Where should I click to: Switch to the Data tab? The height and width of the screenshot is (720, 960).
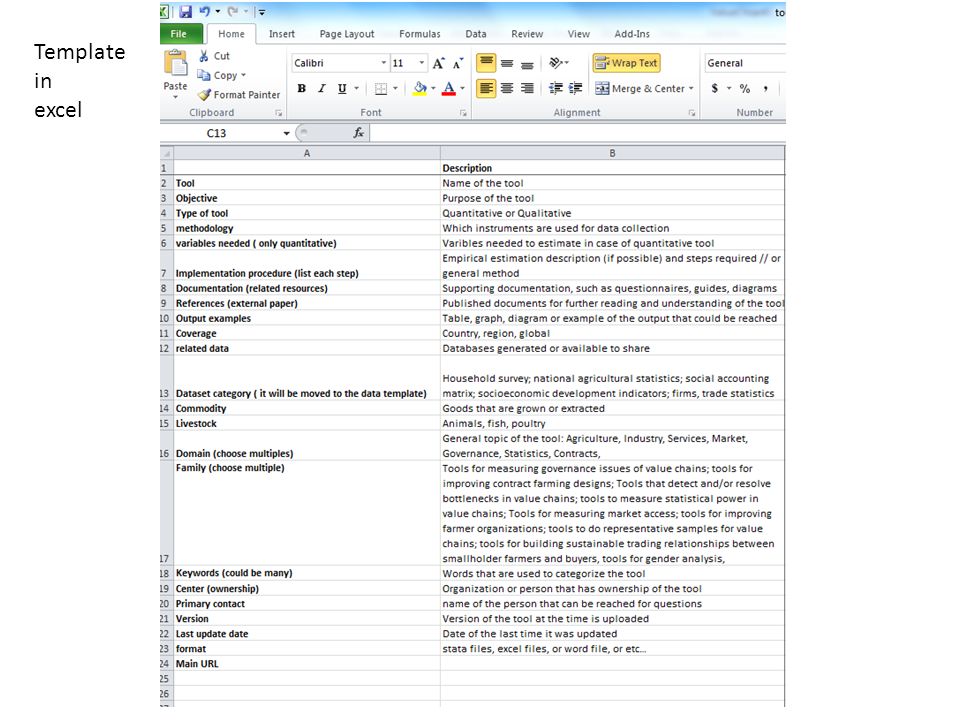(x=476, y=34)
